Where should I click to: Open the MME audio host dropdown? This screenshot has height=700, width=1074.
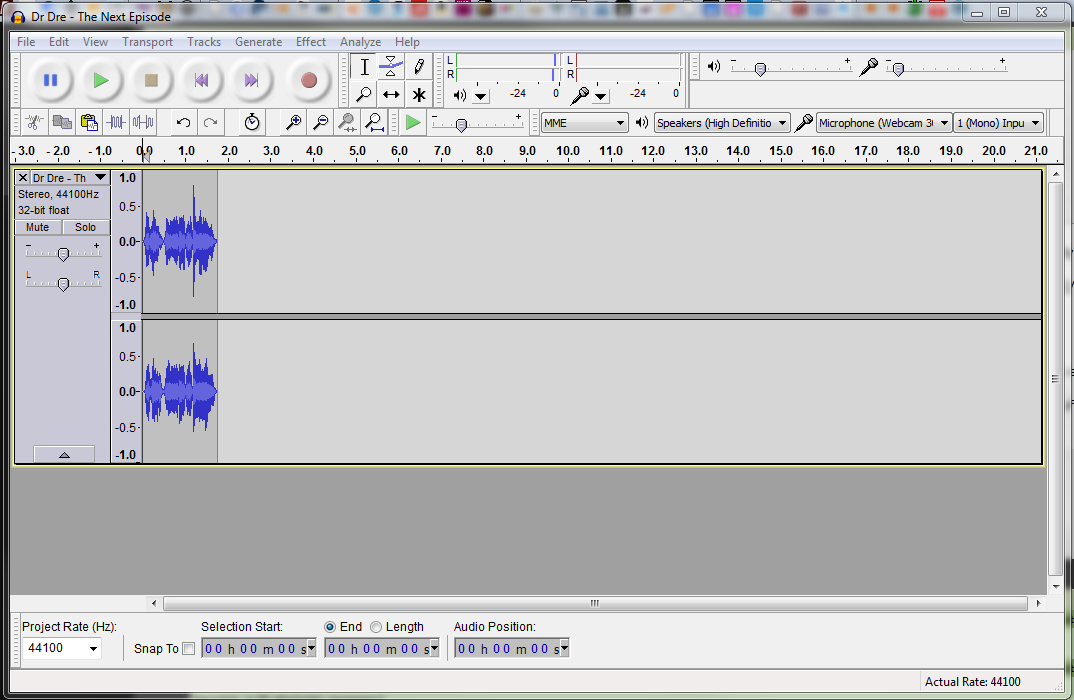[x=584, y=123]
